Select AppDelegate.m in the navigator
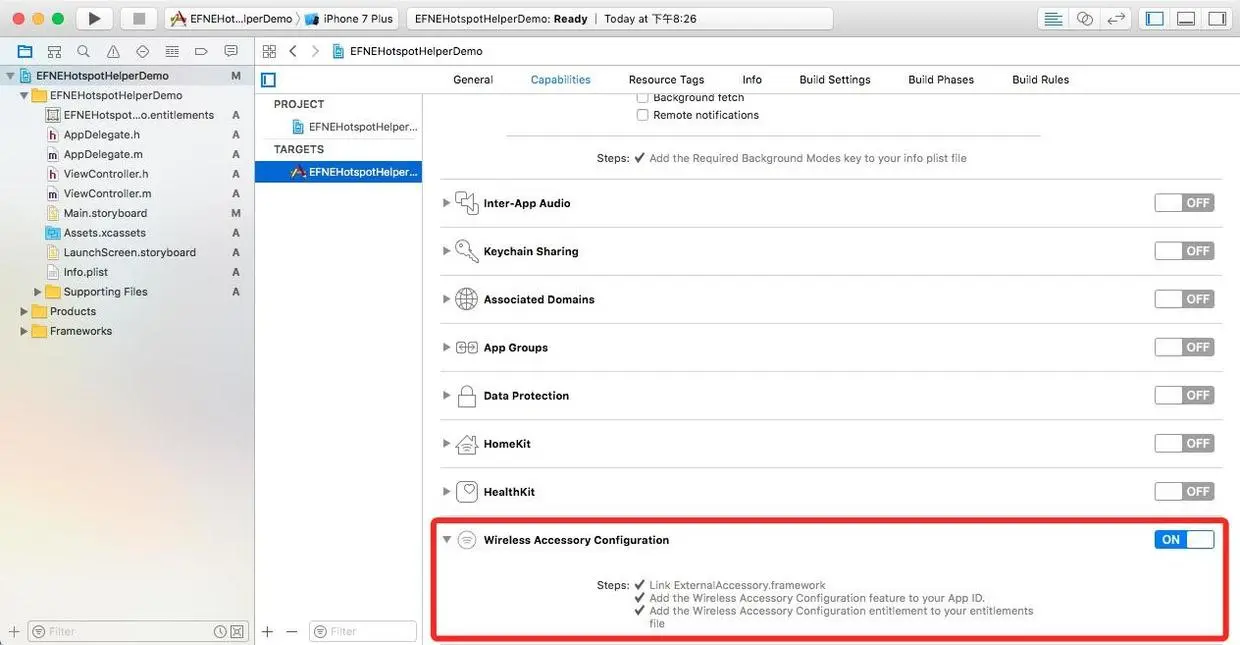Screen dimensions: 1240x645 [103, 155]
